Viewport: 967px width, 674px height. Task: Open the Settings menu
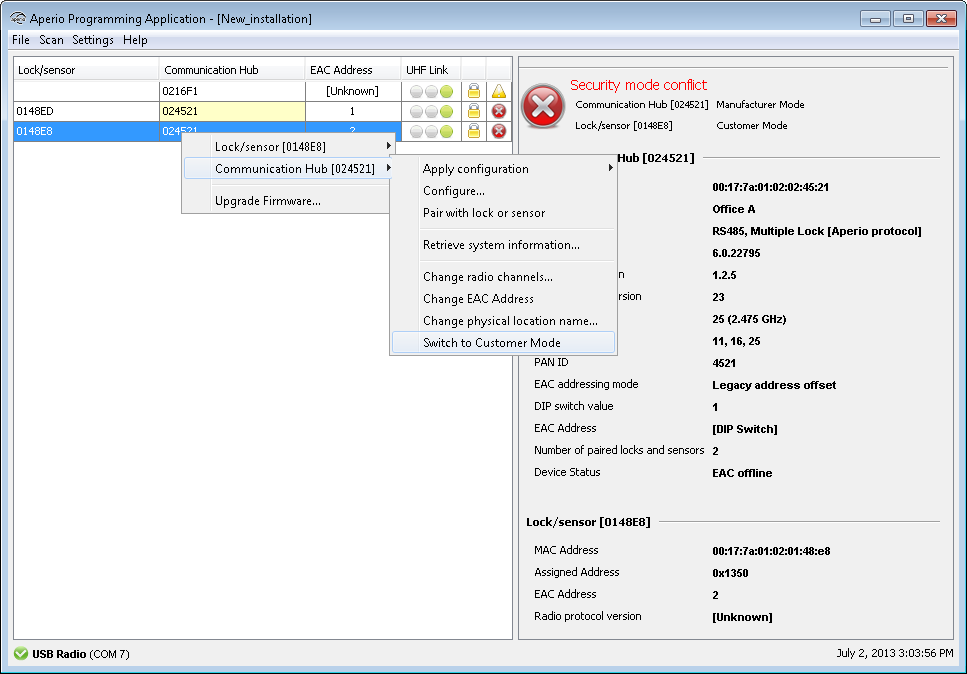tap(93, 40)
